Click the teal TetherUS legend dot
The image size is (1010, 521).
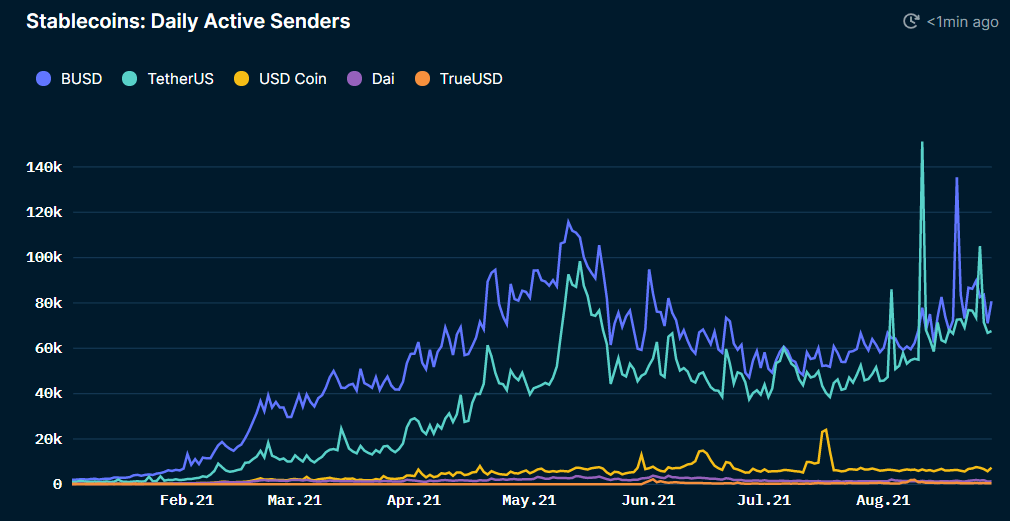coord(129,79)
